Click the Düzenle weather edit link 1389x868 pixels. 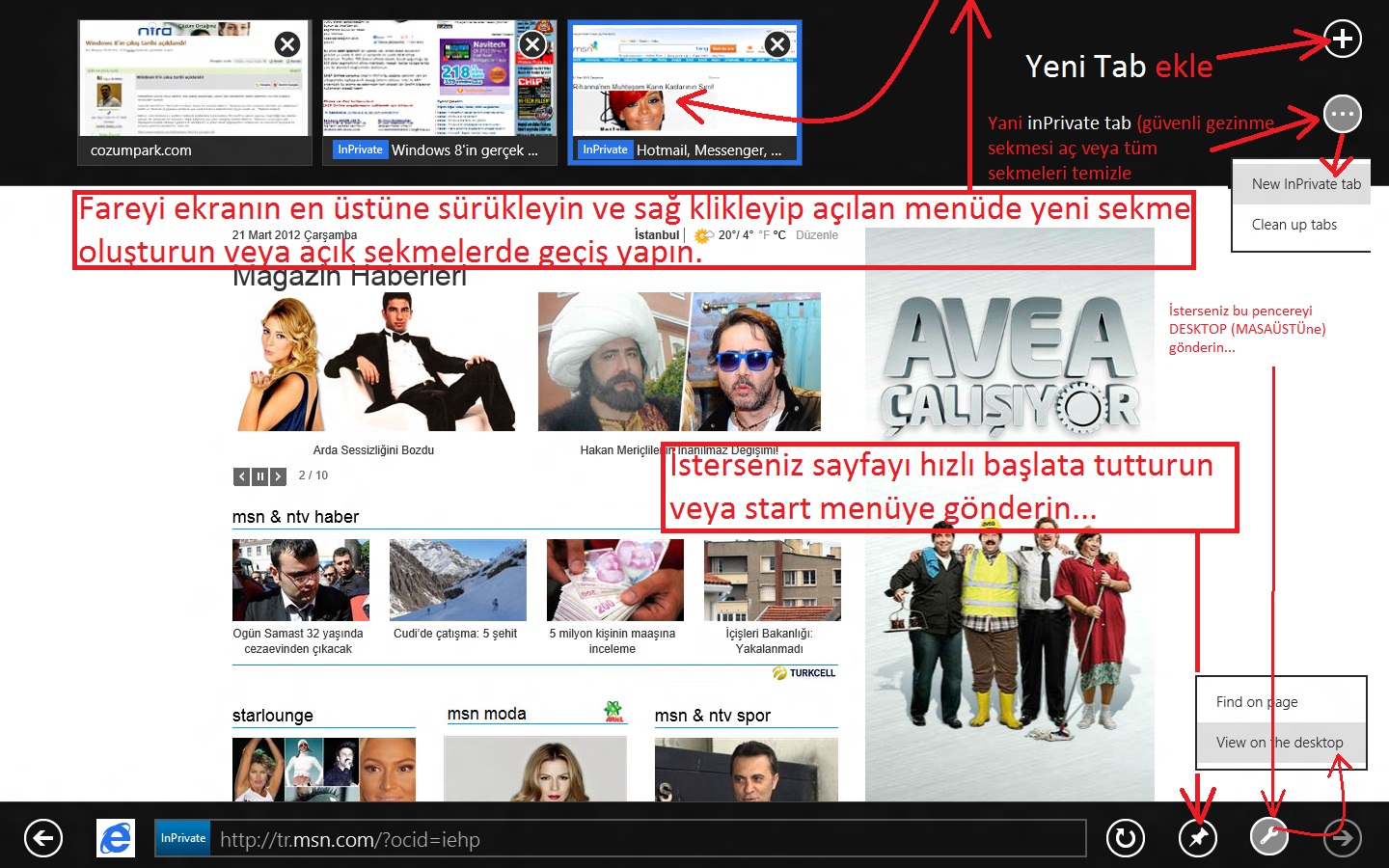coord(817,235)
